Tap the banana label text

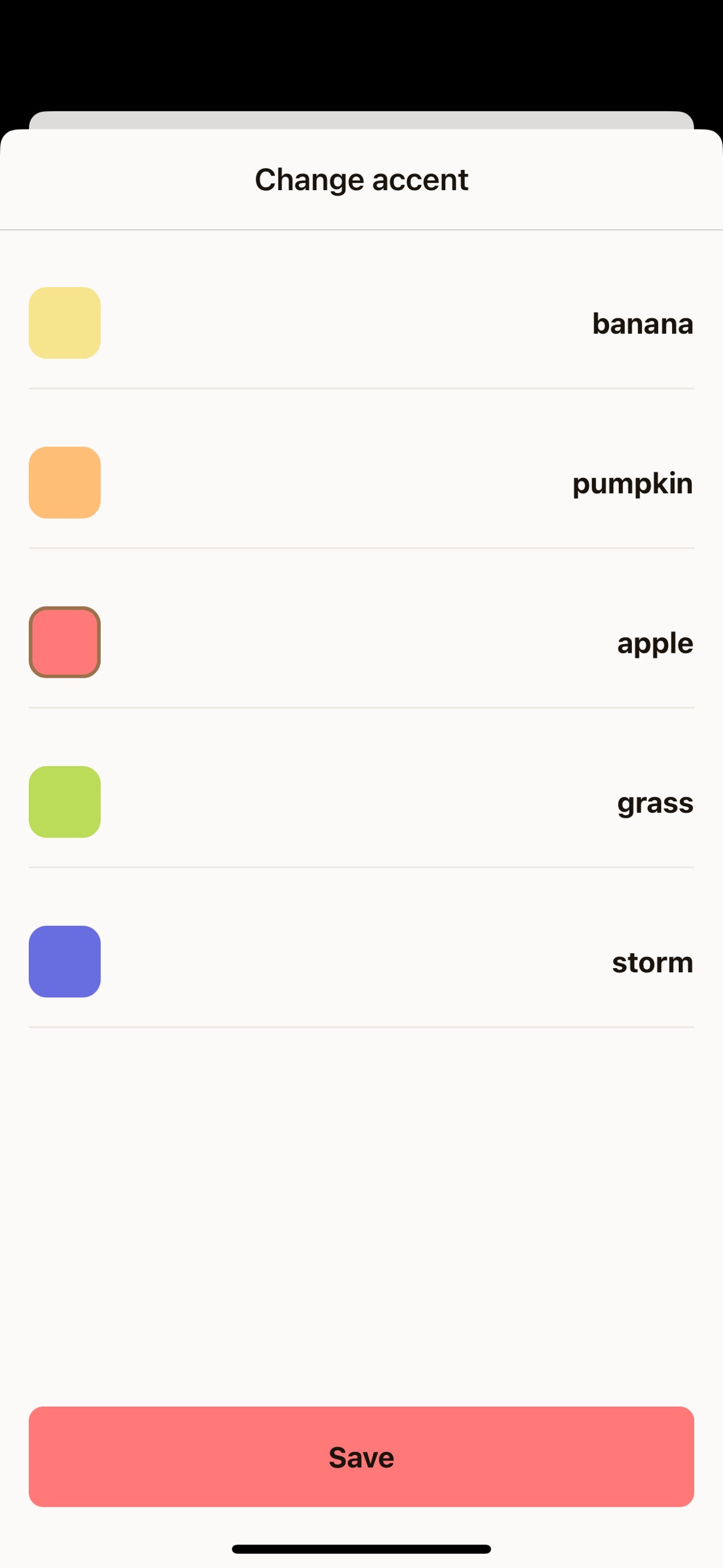click(x=641, y=325)
